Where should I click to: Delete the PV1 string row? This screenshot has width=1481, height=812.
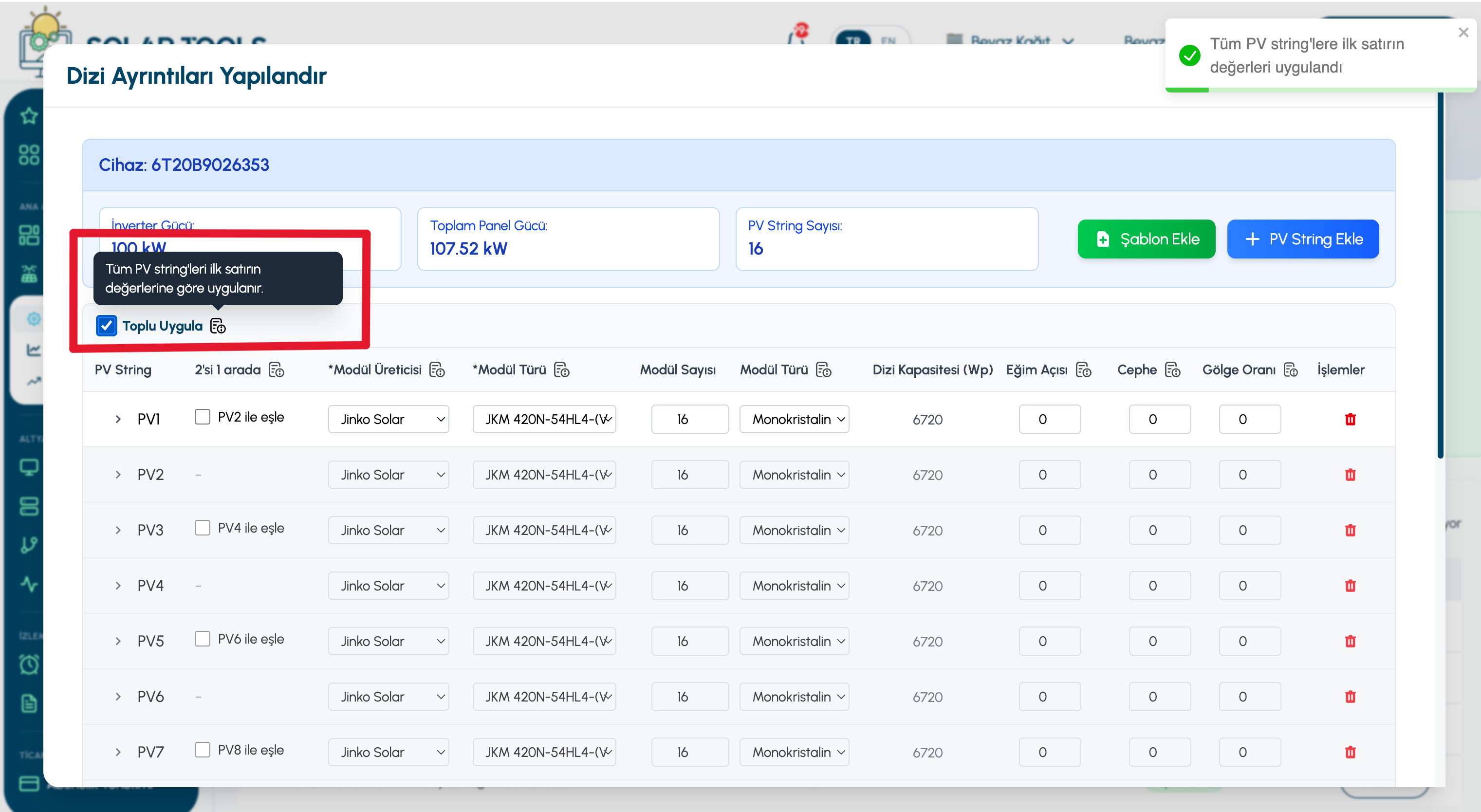1351,419
